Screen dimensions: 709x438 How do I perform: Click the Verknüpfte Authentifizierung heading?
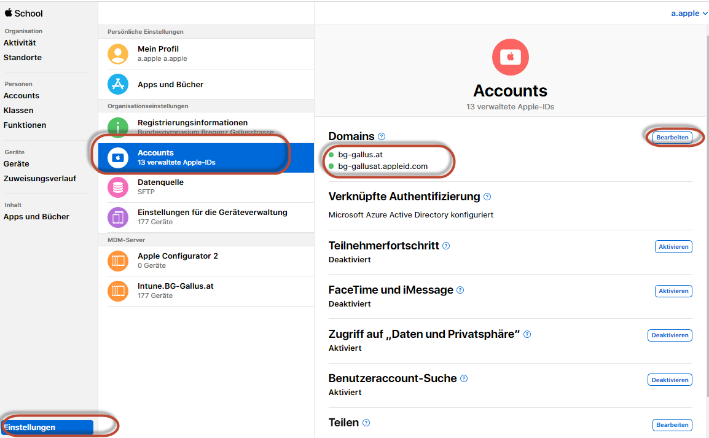point(404,197)
